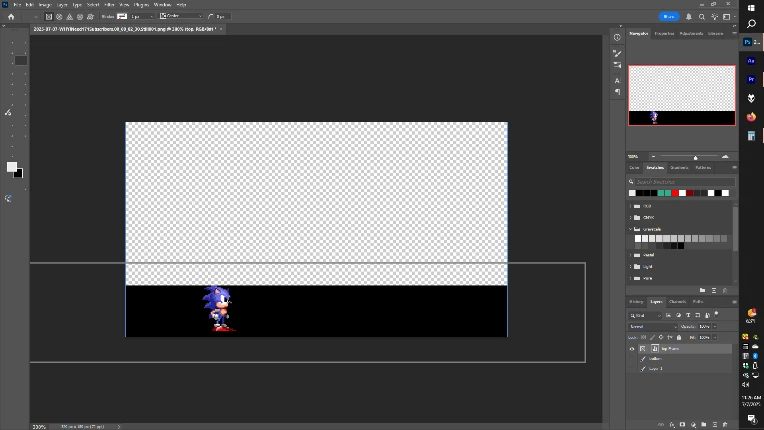
Task: Open the Layers panel flyout menu
Action: click(x=734, y=302)
